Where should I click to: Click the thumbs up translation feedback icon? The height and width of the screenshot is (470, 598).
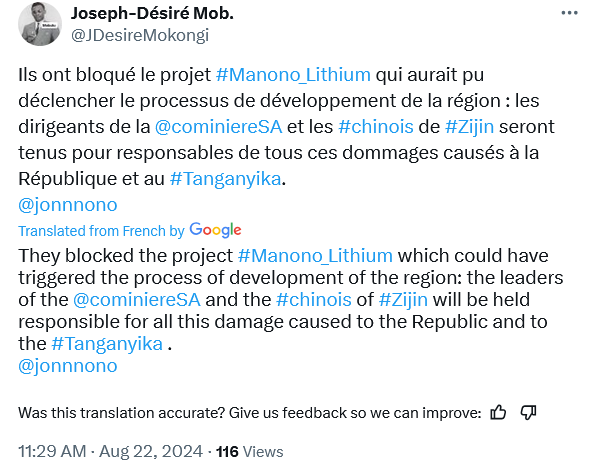pos(498,412)
